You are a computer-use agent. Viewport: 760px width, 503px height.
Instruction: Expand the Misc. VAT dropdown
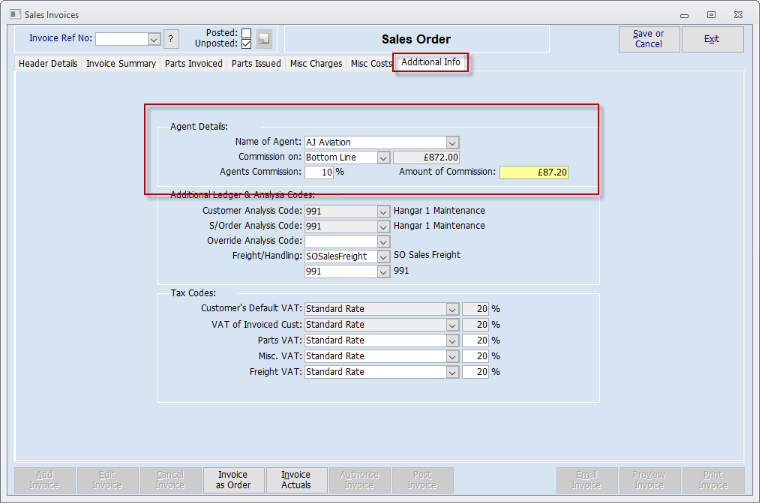click(x=452, y=357)
